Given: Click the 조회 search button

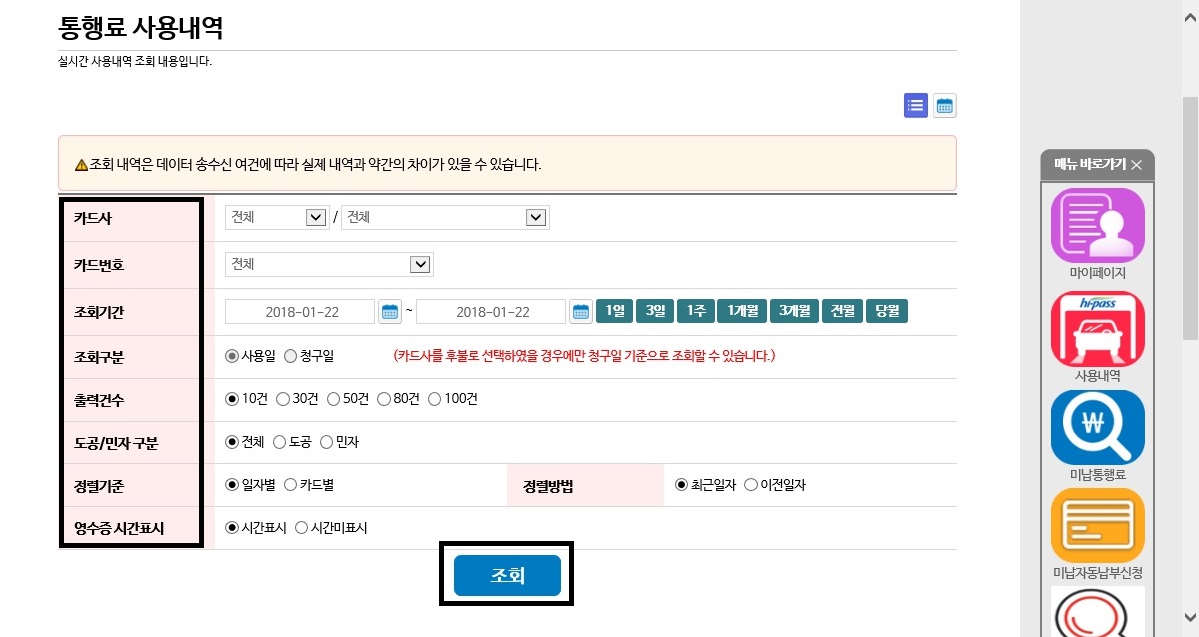Looking at the screenshot, I should click(506, 575).
